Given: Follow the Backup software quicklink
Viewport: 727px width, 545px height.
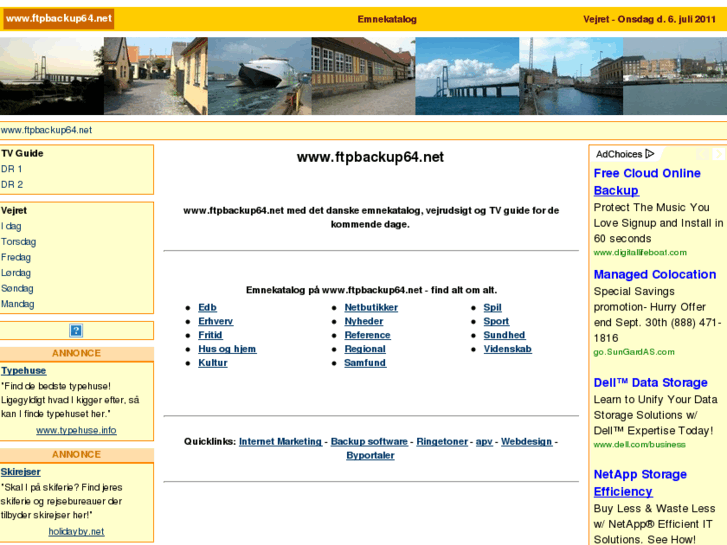Looking at the screenshot, I should [x=369, y=442].
